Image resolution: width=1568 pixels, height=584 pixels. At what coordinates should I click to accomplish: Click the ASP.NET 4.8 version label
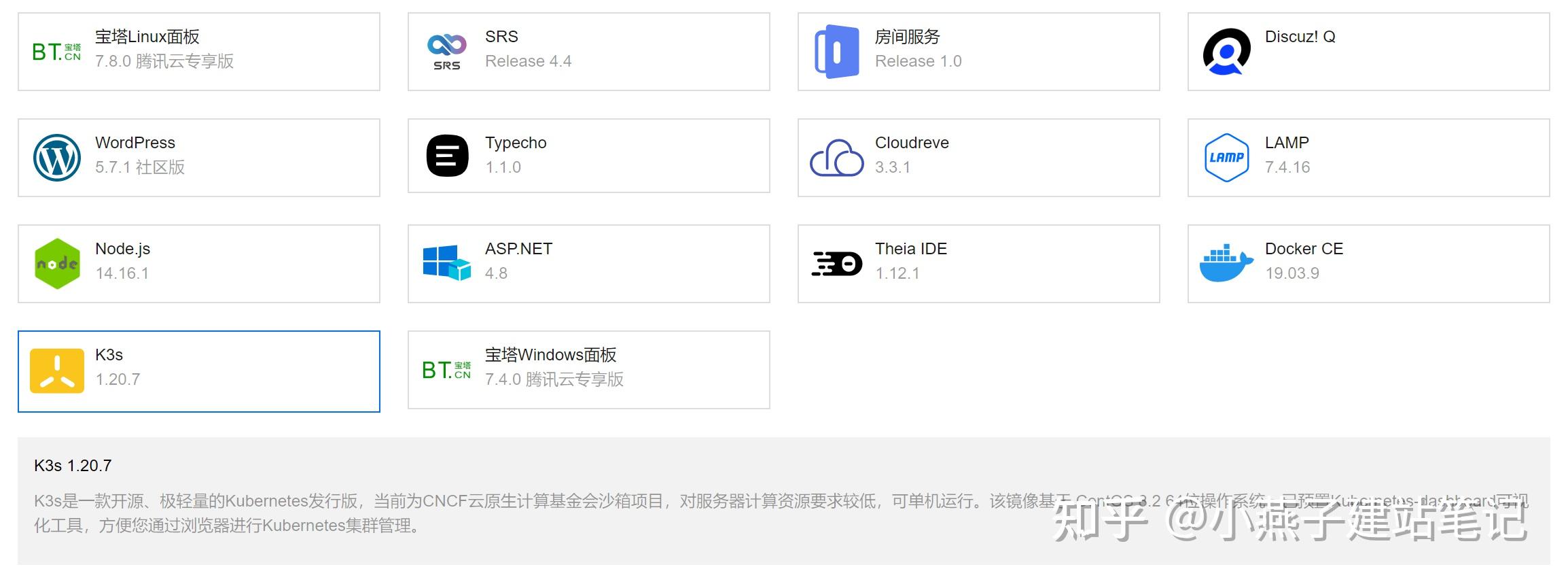[497, 273]
